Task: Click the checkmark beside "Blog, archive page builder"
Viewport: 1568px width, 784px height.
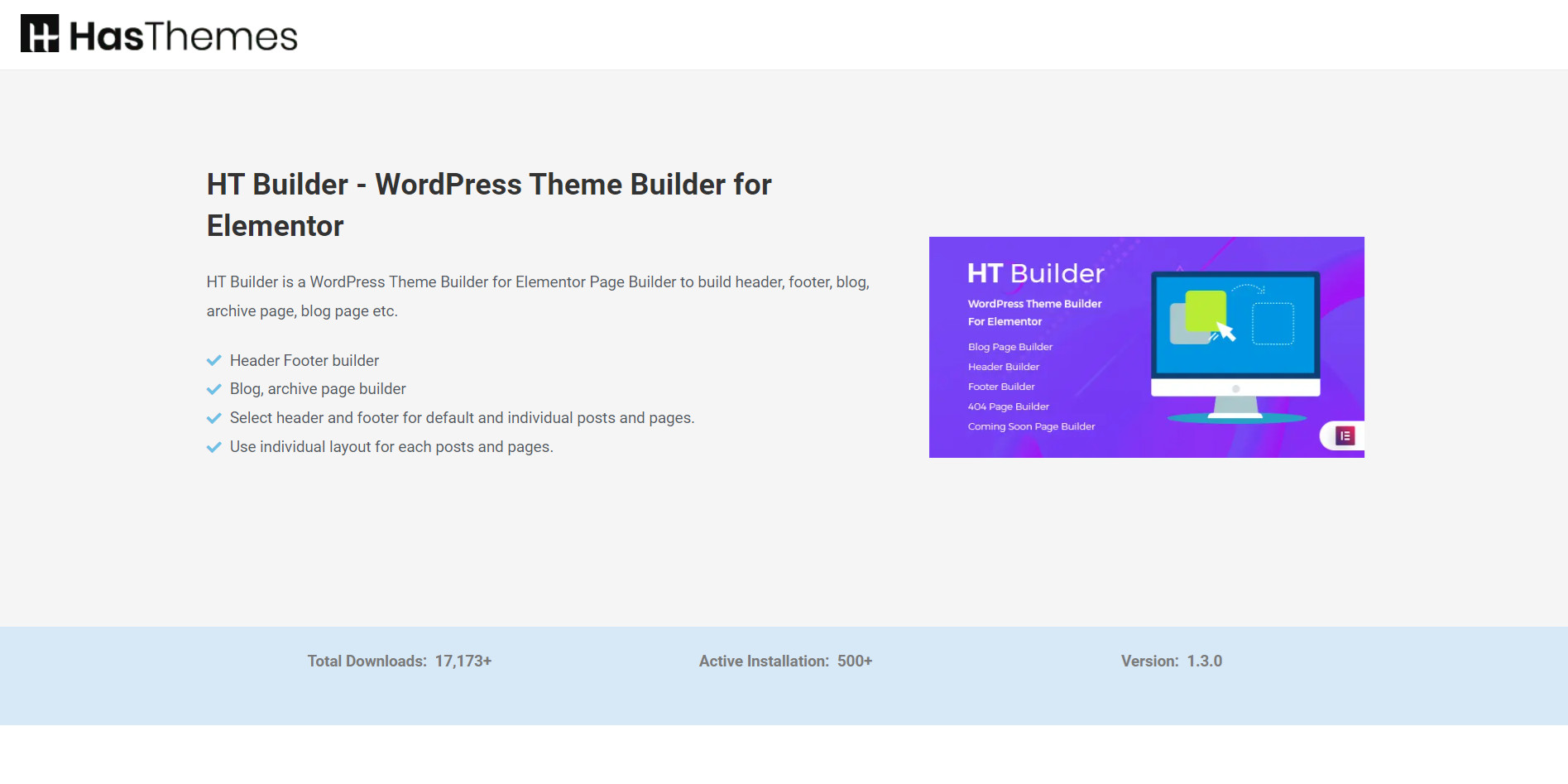Action: pos(213,389)
